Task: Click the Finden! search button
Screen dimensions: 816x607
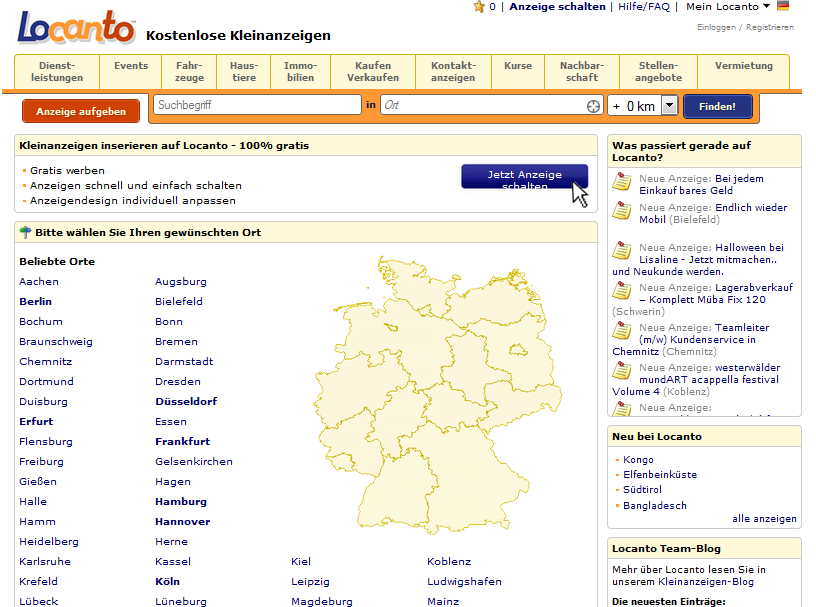Action: (x=718, y=107)
